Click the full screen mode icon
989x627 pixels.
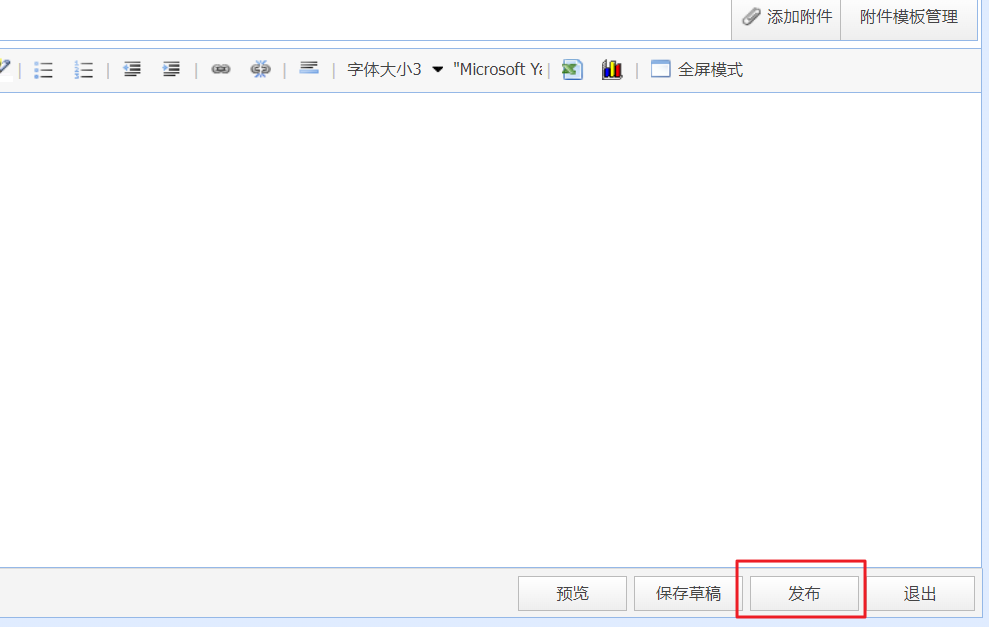(660, 69)
